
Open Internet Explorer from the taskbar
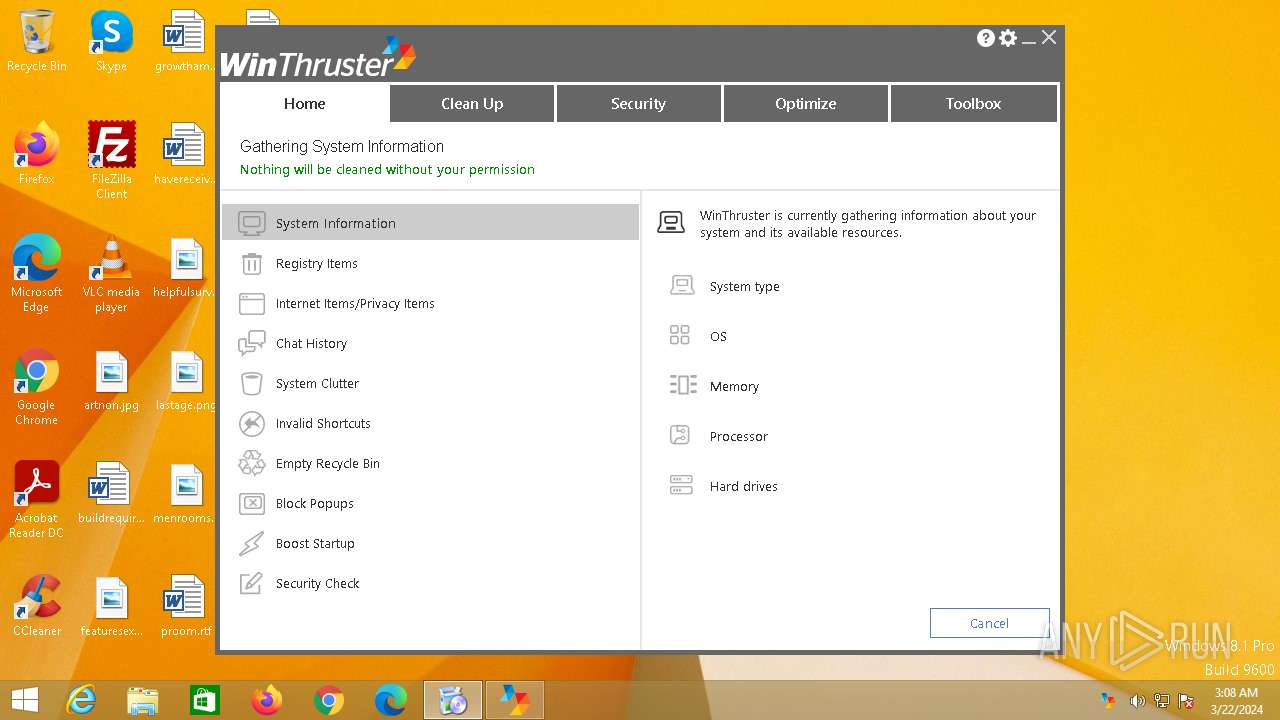coord(81,700)
